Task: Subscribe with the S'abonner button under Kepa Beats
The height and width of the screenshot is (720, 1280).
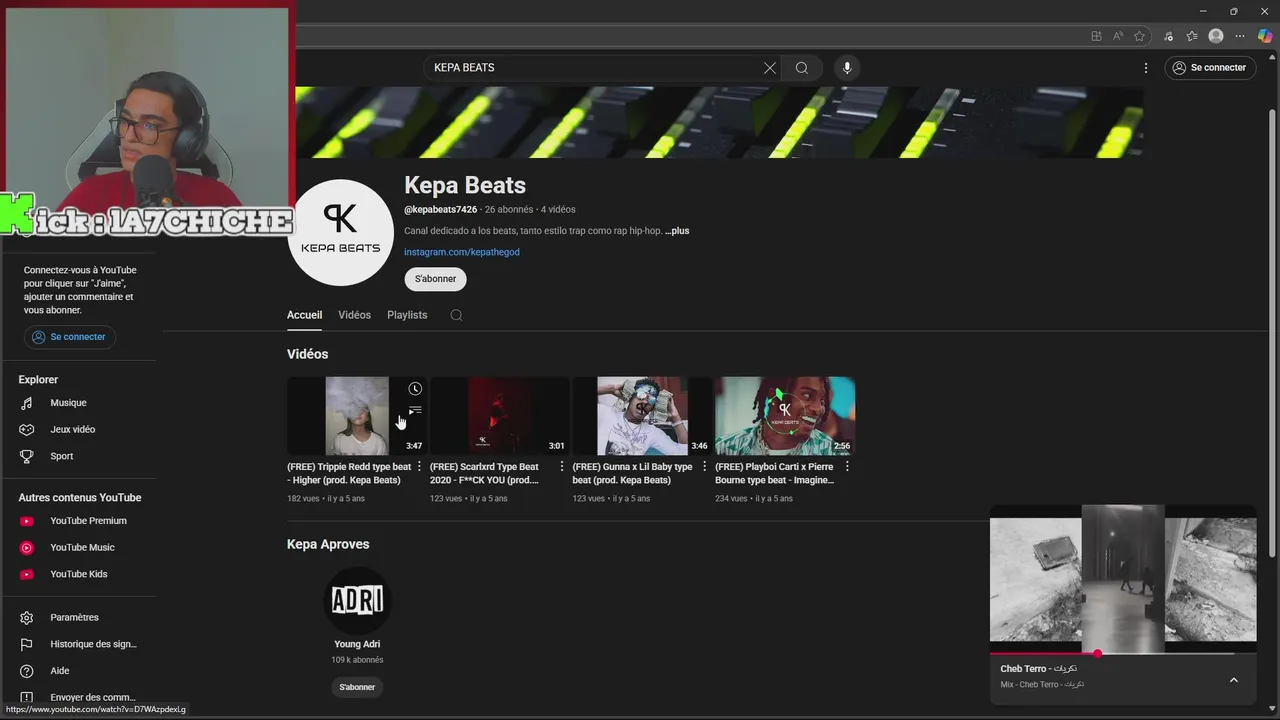Action: click(x=435, y=279)
